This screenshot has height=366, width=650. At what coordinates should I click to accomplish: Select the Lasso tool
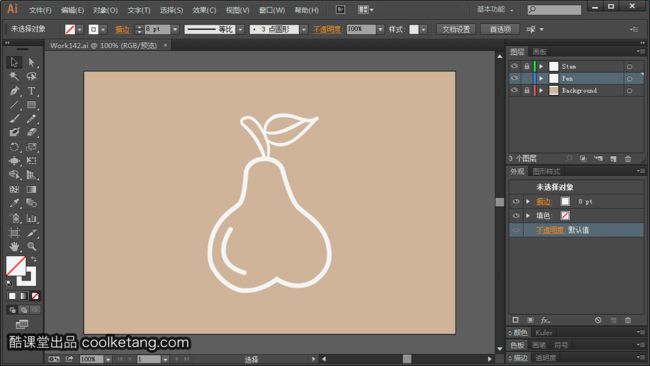click(32, 76)
